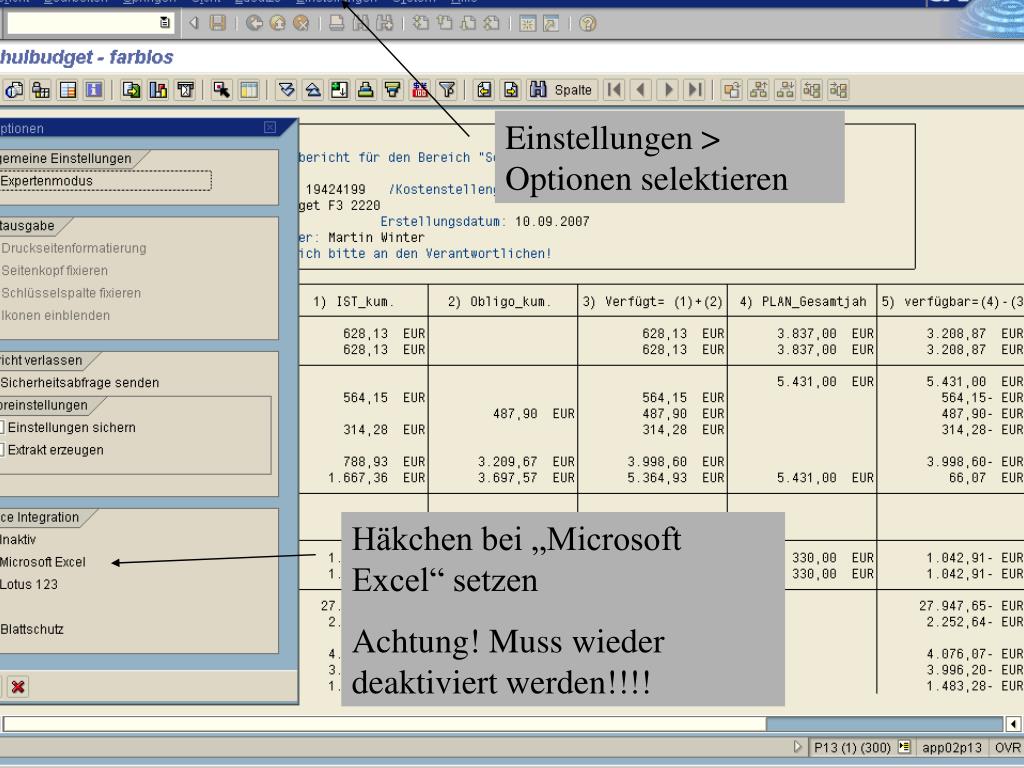The width and height of the screenshot is (1024, 768).
Task: Click the blue info "i" toolbar icon
Action: (x=94, y=90)
